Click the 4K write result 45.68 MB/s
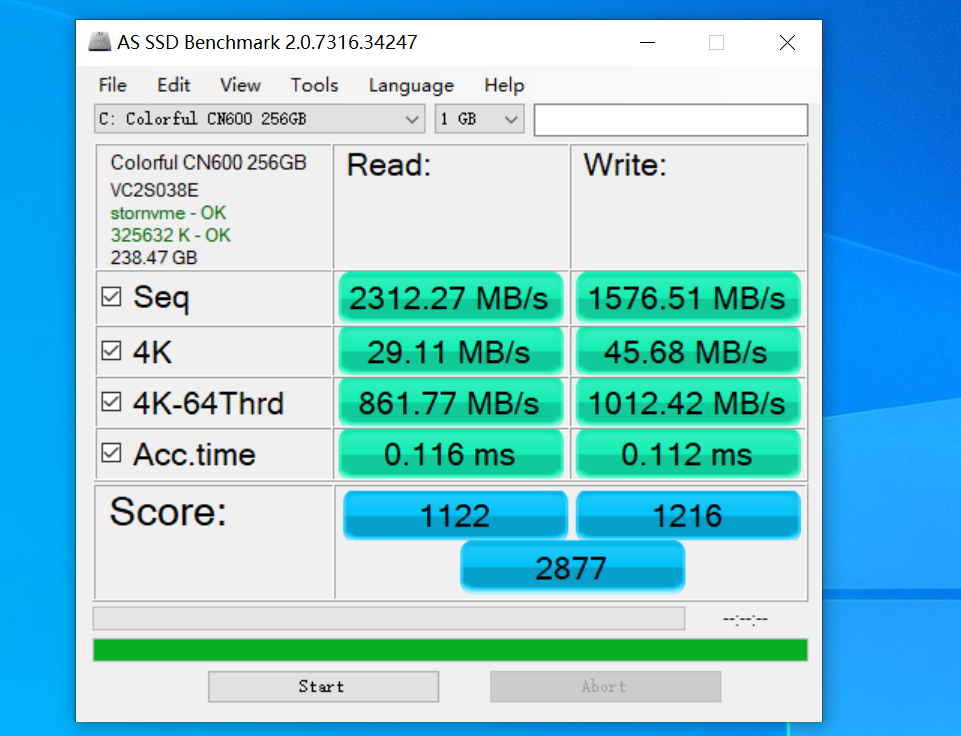The height and width of the screenshot is (736, 961). coord(688,352)
